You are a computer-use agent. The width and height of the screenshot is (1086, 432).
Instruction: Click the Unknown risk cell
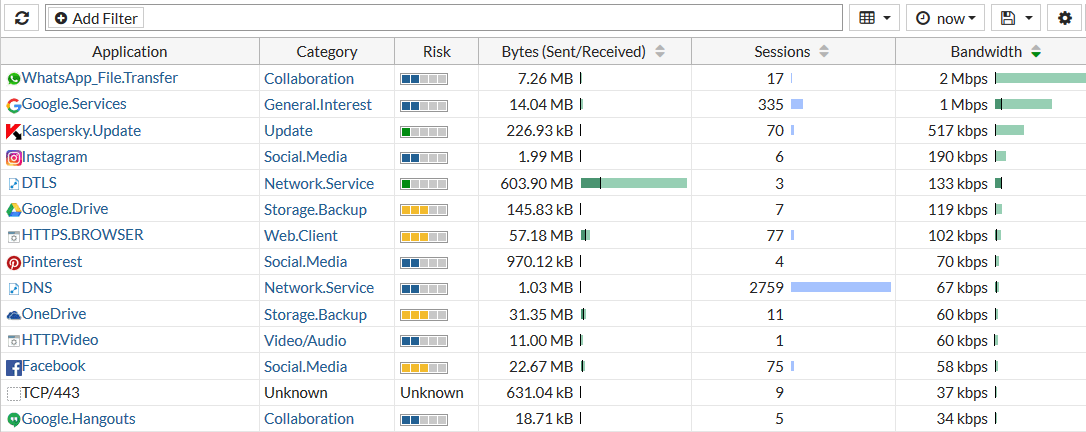click(x=431, y=393)
